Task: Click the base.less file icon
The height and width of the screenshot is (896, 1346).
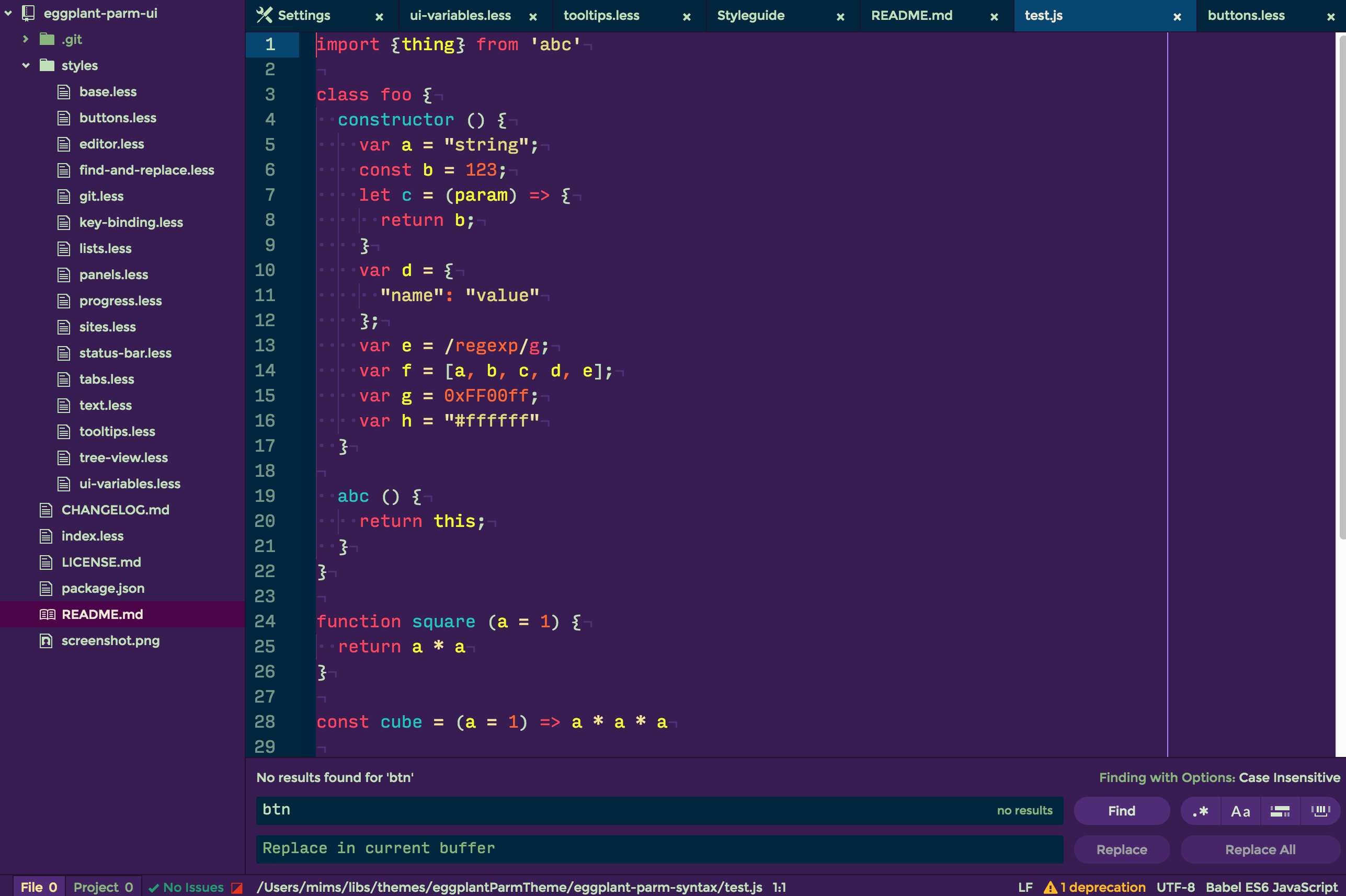Action: (x=64, y=91)
